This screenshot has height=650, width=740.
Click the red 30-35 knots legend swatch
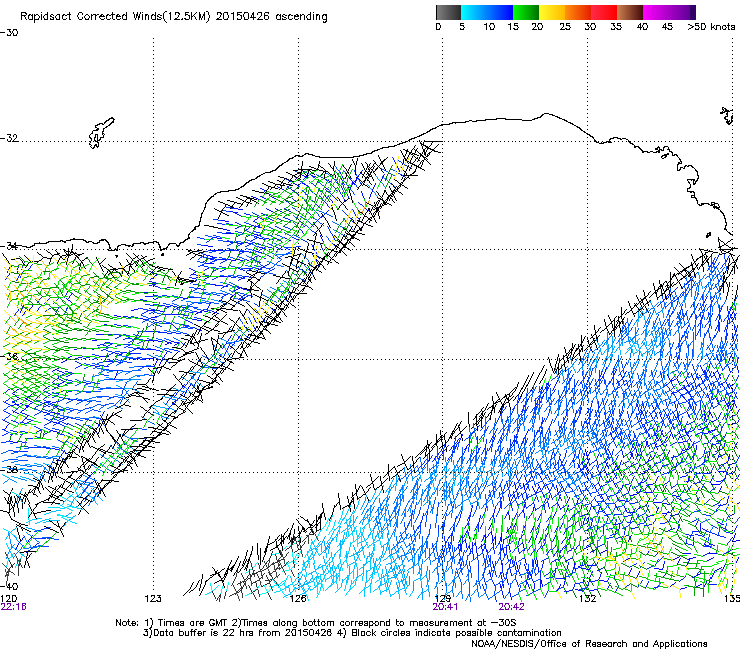point(604,12)
